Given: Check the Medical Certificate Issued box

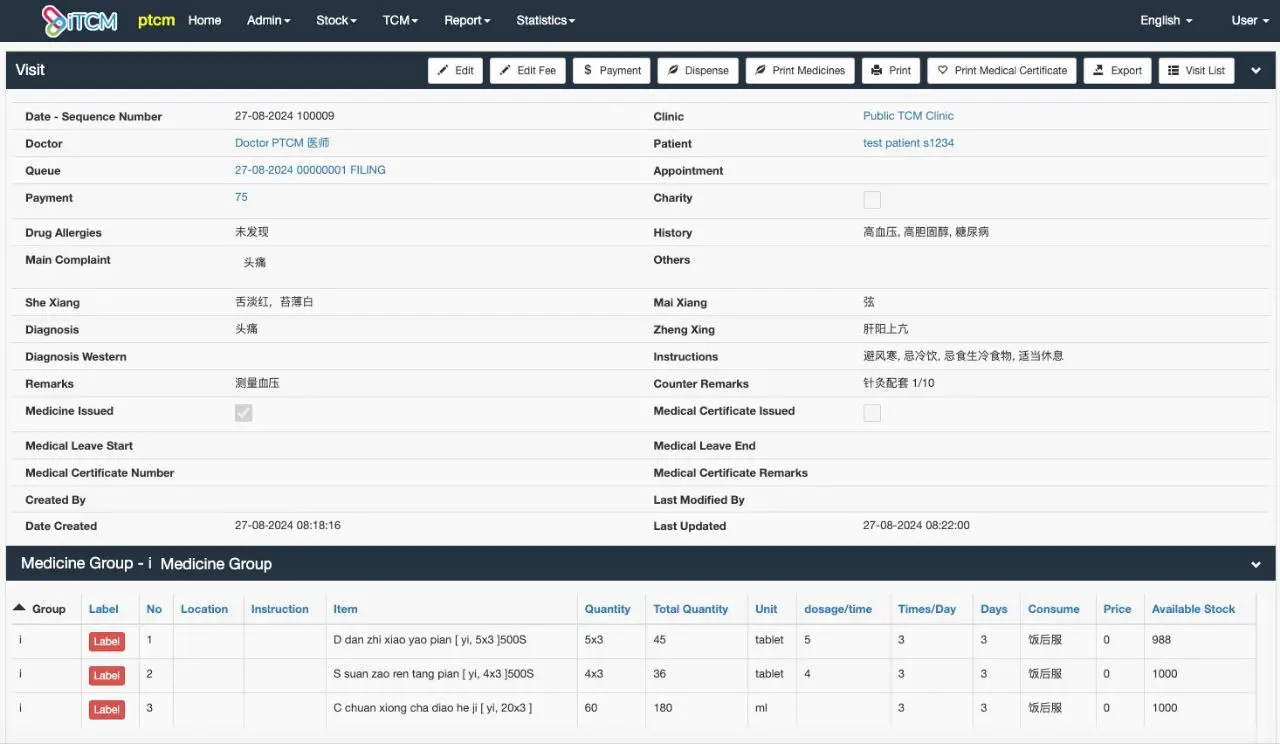Looking at the screenshot, I should [871, 411].
